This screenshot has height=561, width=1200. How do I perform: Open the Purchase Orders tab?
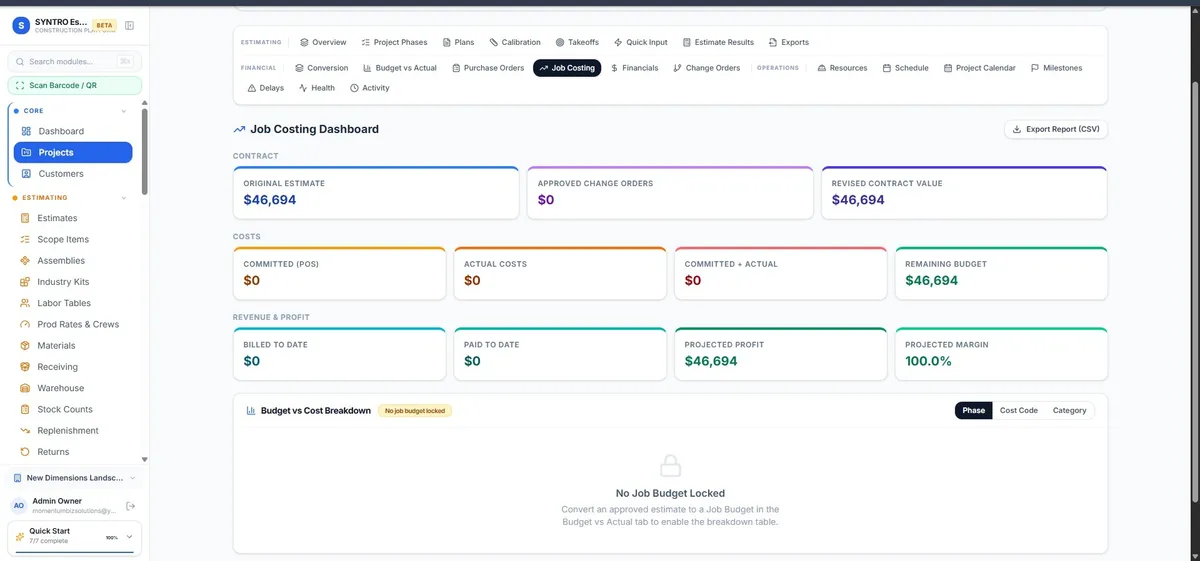tap(488, 68)
